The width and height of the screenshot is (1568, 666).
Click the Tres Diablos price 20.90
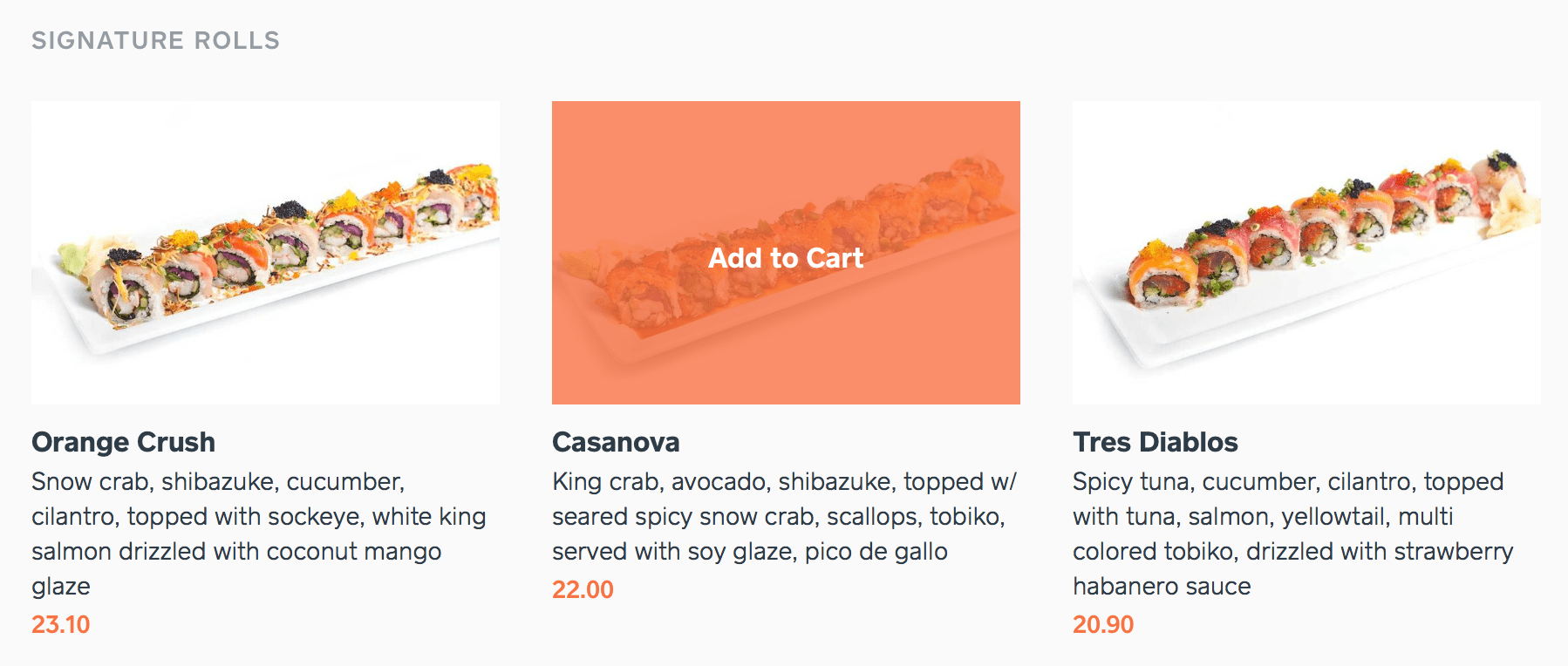pos(1101,624)
